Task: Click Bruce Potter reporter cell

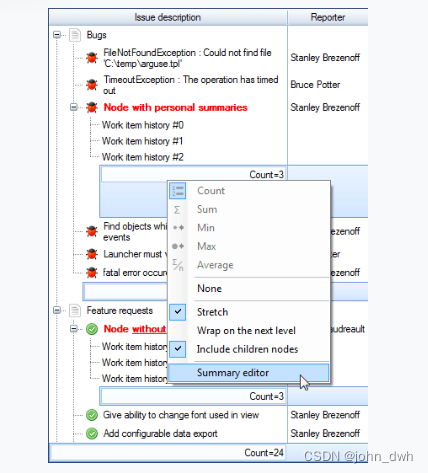Action: pyautogui.click(x=315, y=85)
